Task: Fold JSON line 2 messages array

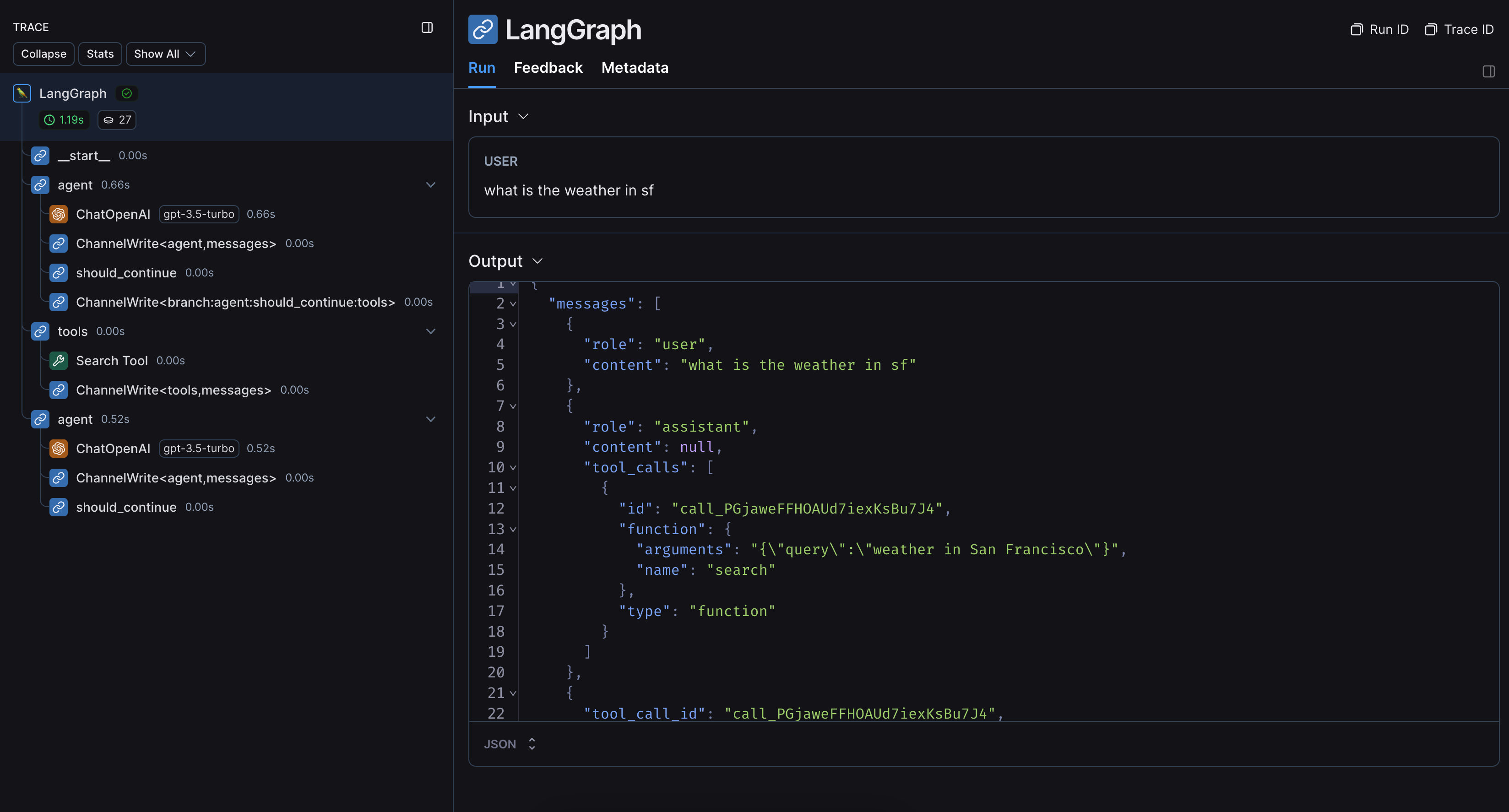Action: pyautogui.click(x=513, y=303)
